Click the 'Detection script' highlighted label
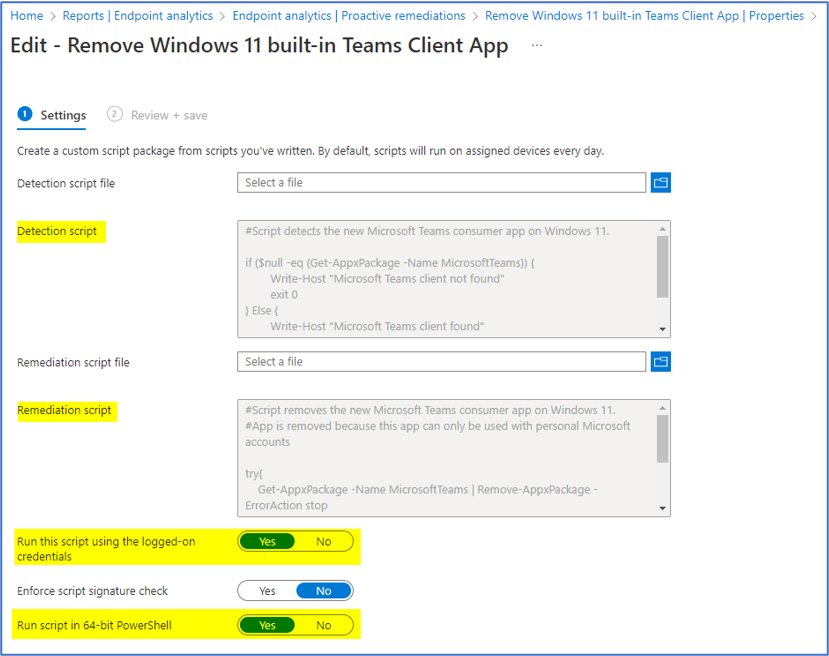This screenshot has height=656, width=829. point(57,232)
